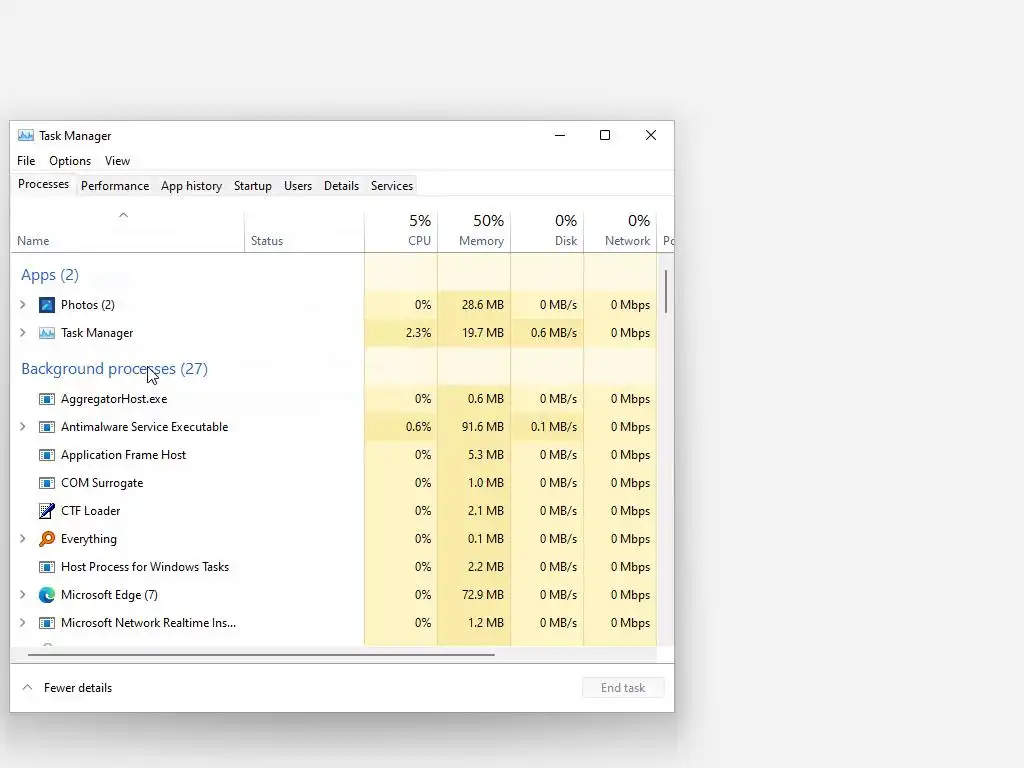
Task: Click the CTF Loader pen icon
Action: pyautogui.click(x=46, y=511)
